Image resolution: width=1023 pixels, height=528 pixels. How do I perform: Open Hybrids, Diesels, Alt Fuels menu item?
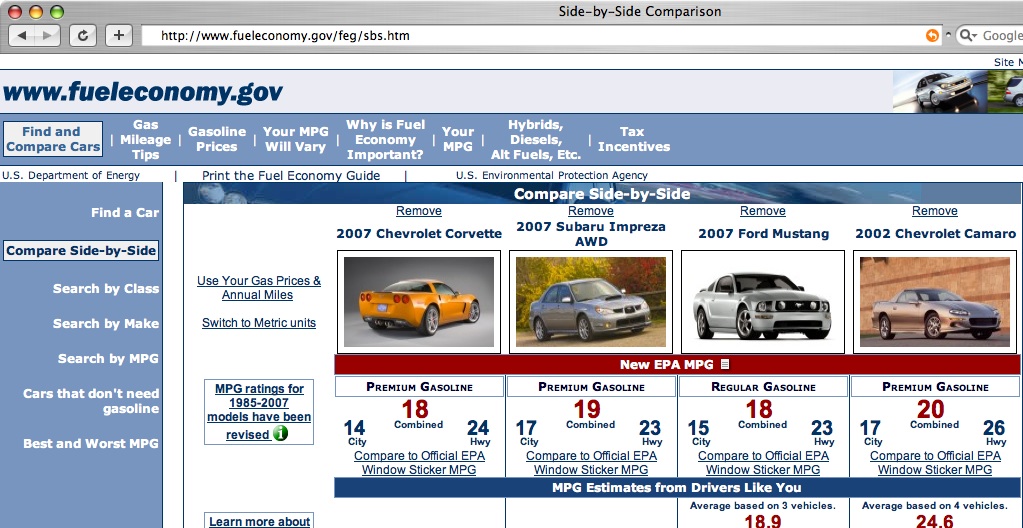point(536,139)
